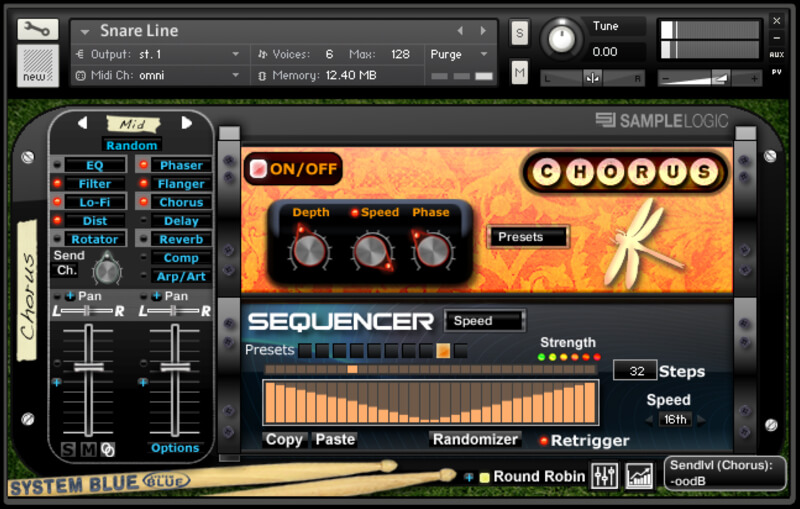Open the 16th speed value selector
This screenshot has width=800, height=509.
click(x=675, y=420)
